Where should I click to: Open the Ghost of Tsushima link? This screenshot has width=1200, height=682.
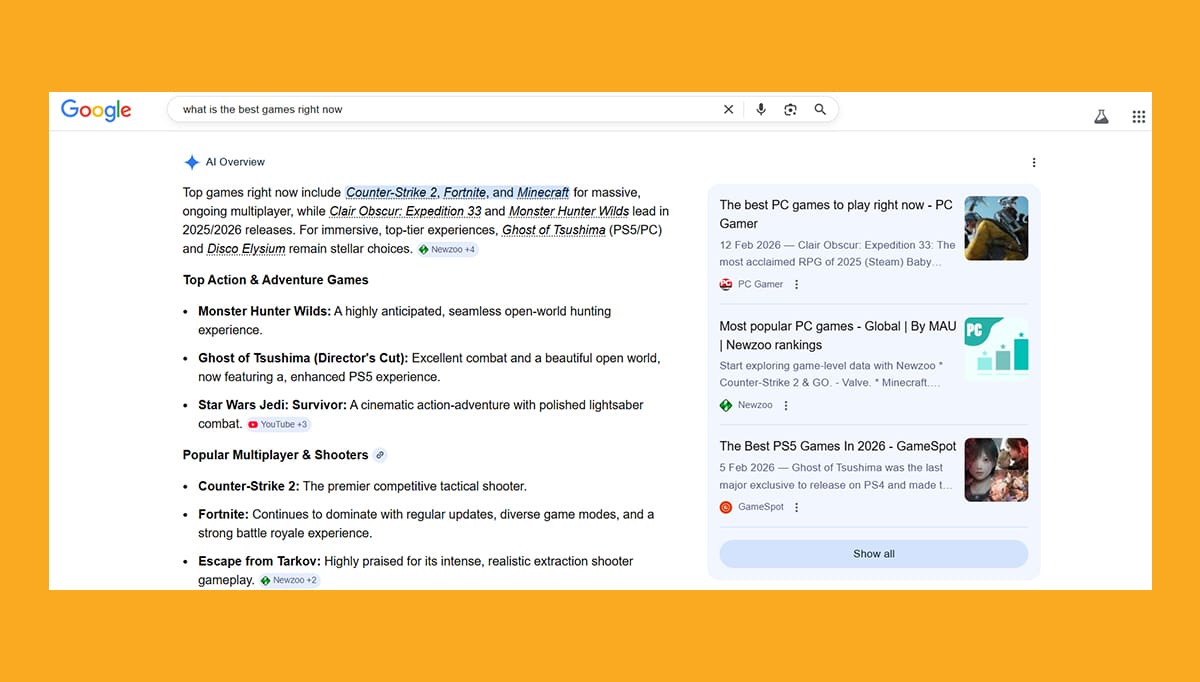(553, 230)
